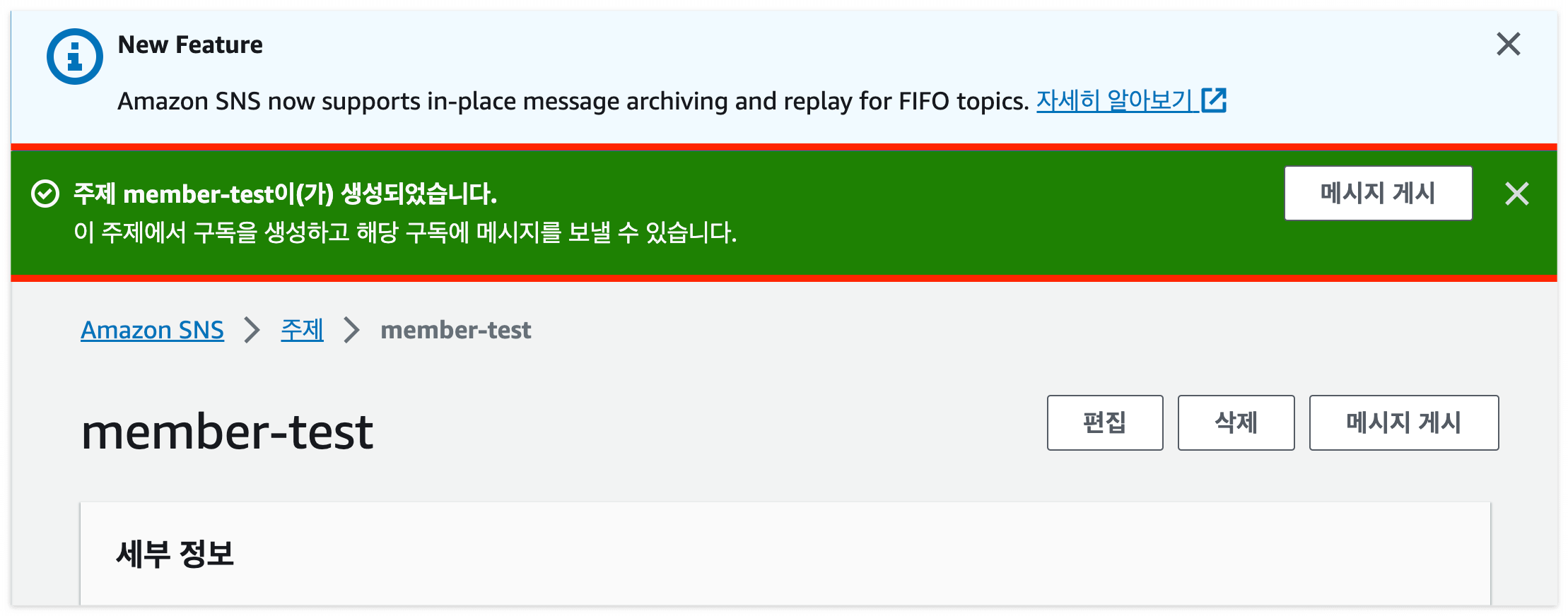1568x616 pixels.
Task: Click 메시지 게시 inside the green success banner
Action: (x=1378, y=192)
